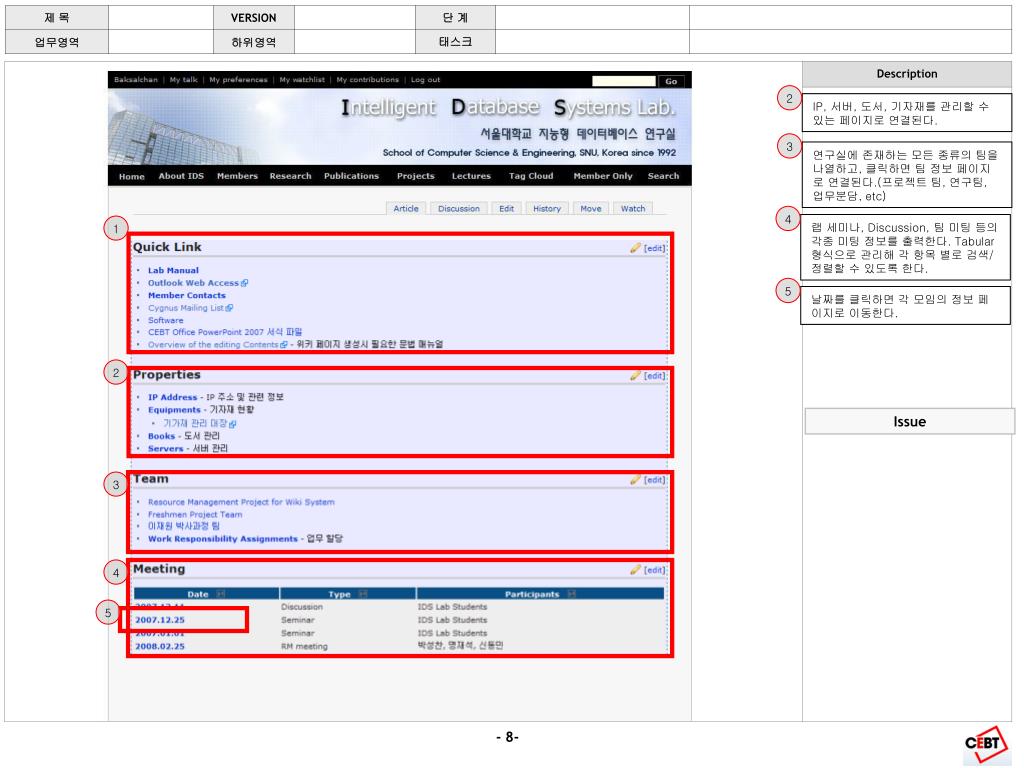
Task: Open Projects in the navigation bar
Action: tap(415, 176)
